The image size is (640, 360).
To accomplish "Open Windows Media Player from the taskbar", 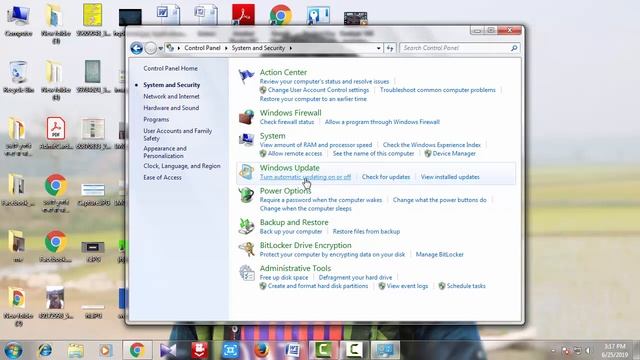I will point(106,350).
